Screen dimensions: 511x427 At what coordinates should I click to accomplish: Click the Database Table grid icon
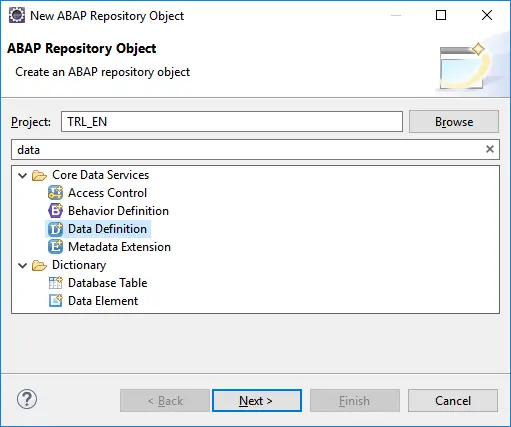click(x=55, y=283)
